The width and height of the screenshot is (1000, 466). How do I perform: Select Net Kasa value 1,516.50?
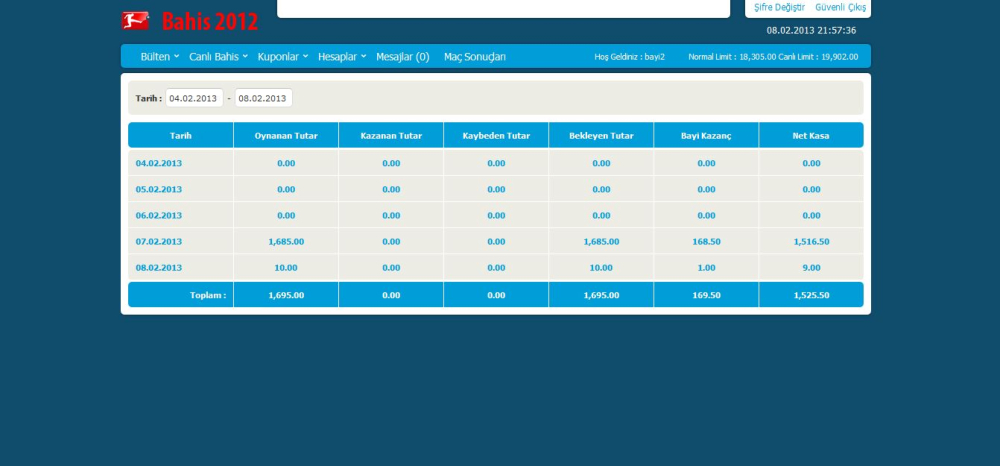pyautogui.click(x=811, y=242)
